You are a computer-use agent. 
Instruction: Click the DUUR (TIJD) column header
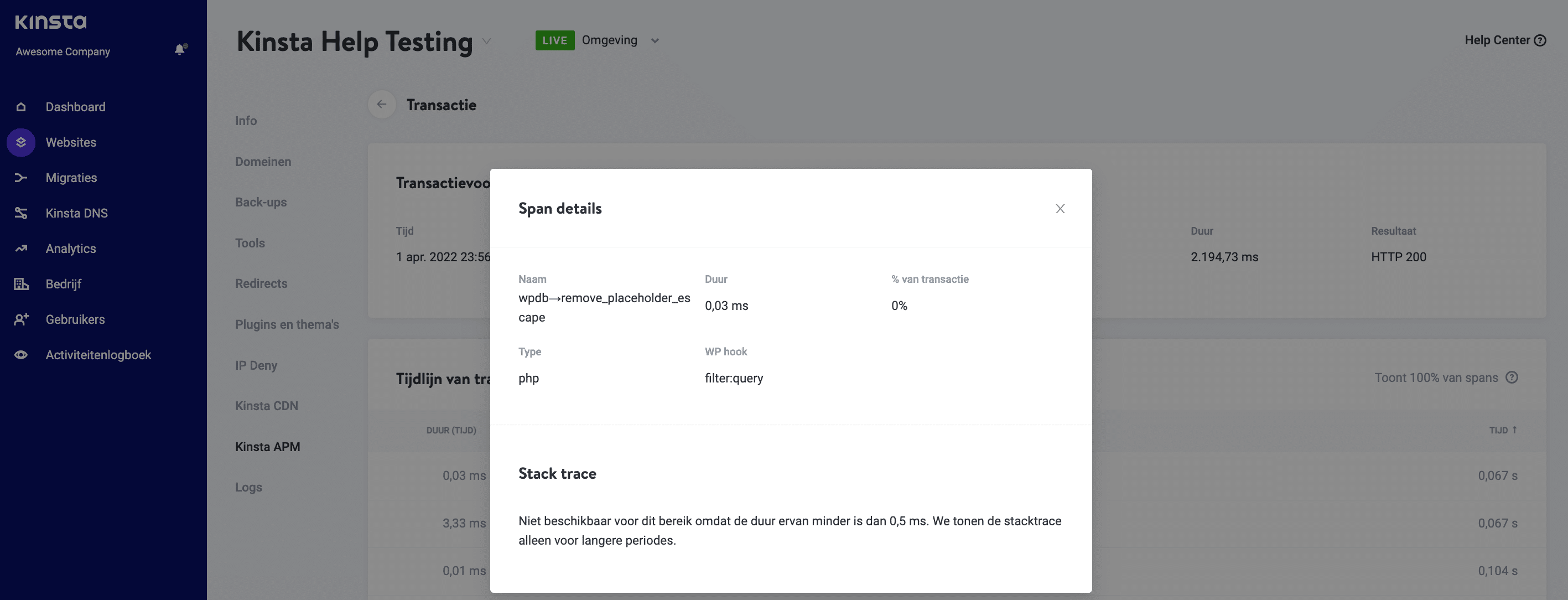(x=451, y=430)
